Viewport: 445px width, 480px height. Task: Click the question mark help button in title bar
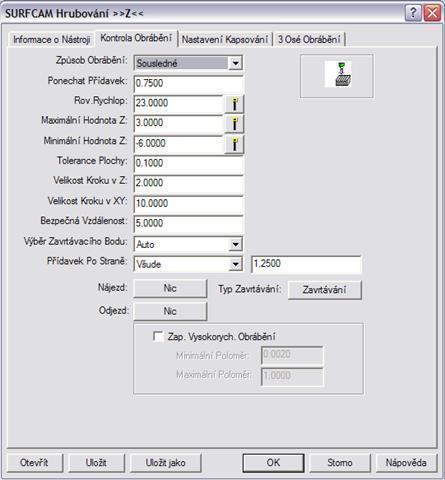coord(413,13)
